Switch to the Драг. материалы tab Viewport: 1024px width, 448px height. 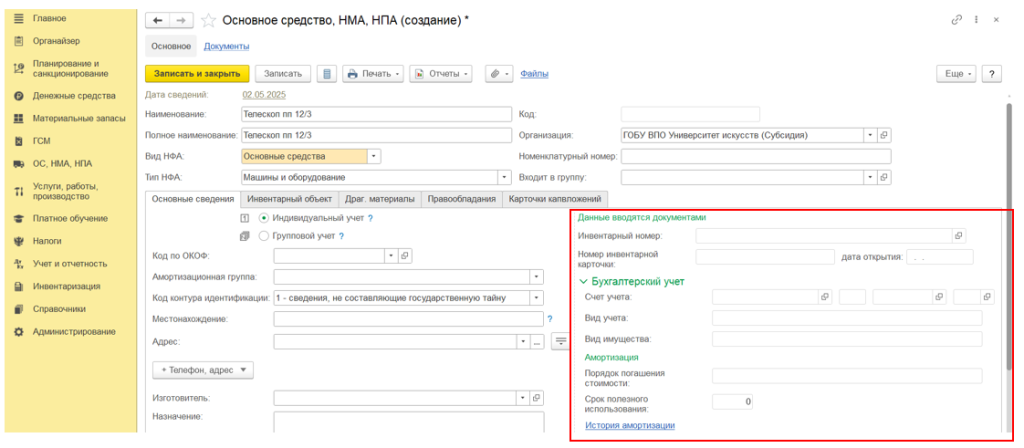coord(380,199)
